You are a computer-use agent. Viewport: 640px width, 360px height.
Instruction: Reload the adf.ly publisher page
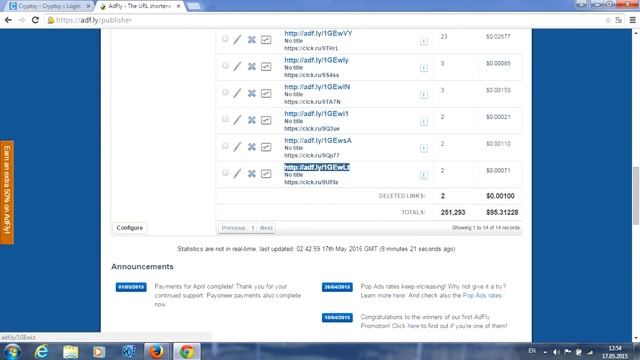click(x=35, y=20)
